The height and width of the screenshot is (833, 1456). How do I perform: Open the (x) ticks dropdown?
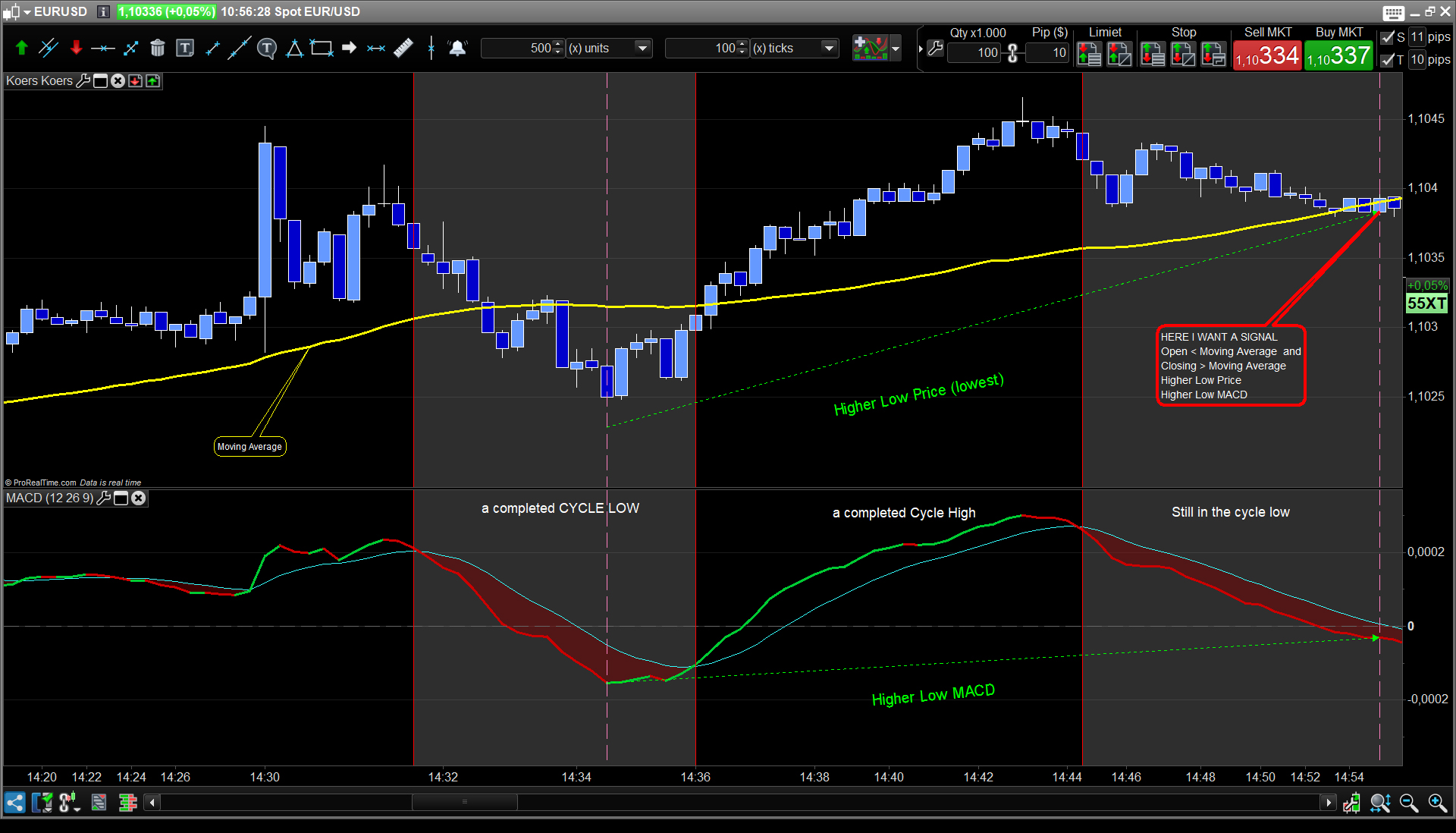pos(829,49)
